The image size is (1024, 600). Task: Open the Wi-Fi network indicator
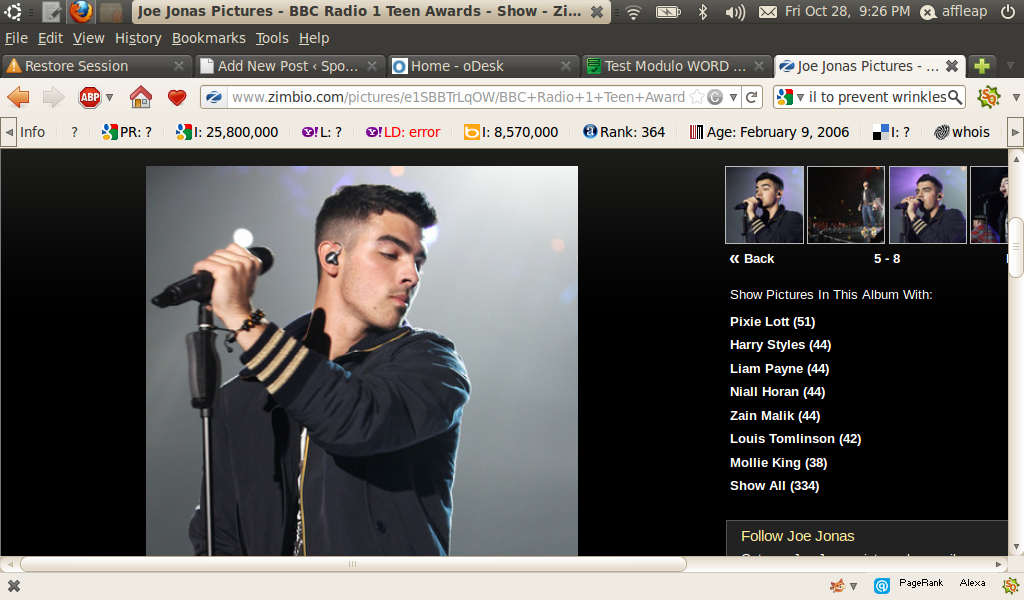pyautogui.click(x=633, y=12)
